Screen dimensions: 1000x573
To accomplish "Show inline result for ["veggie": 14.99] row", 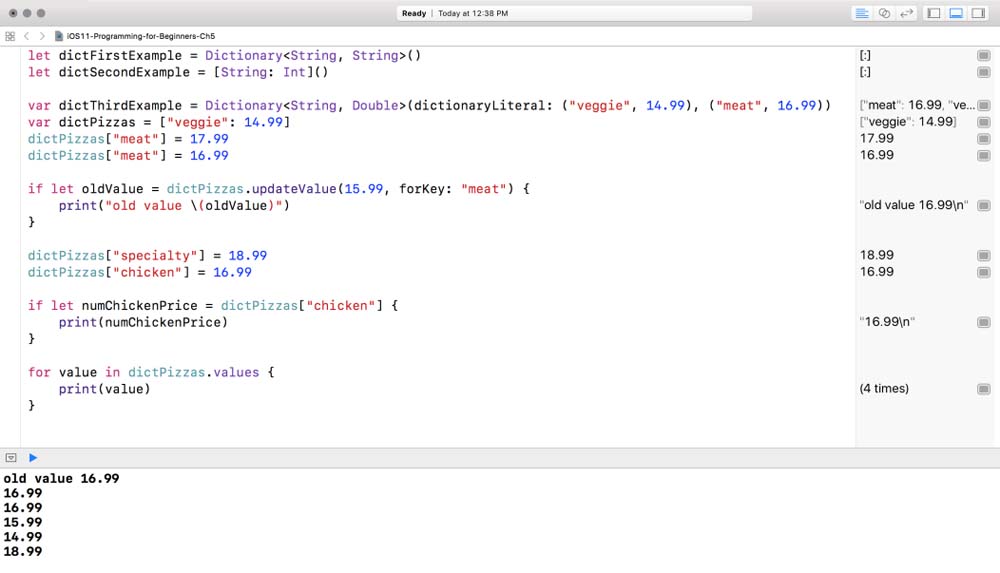I will (x=984, y=122).
